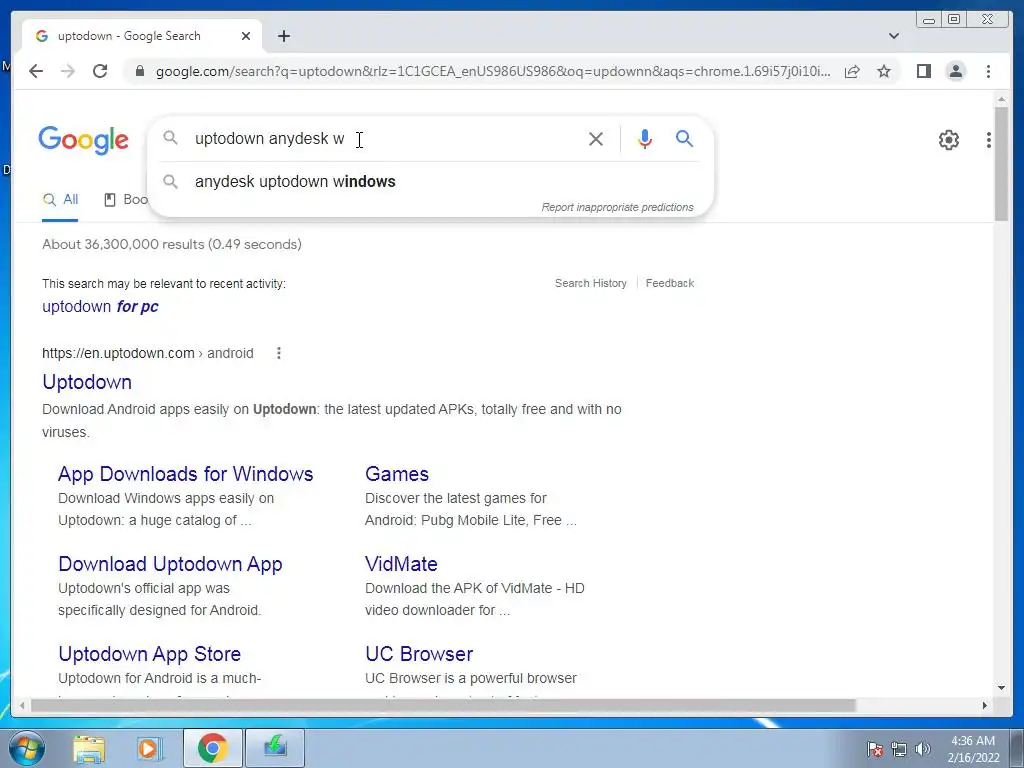Click the Feedback link
This screenshot has width=1024, height=768.
tap(669, 283)
